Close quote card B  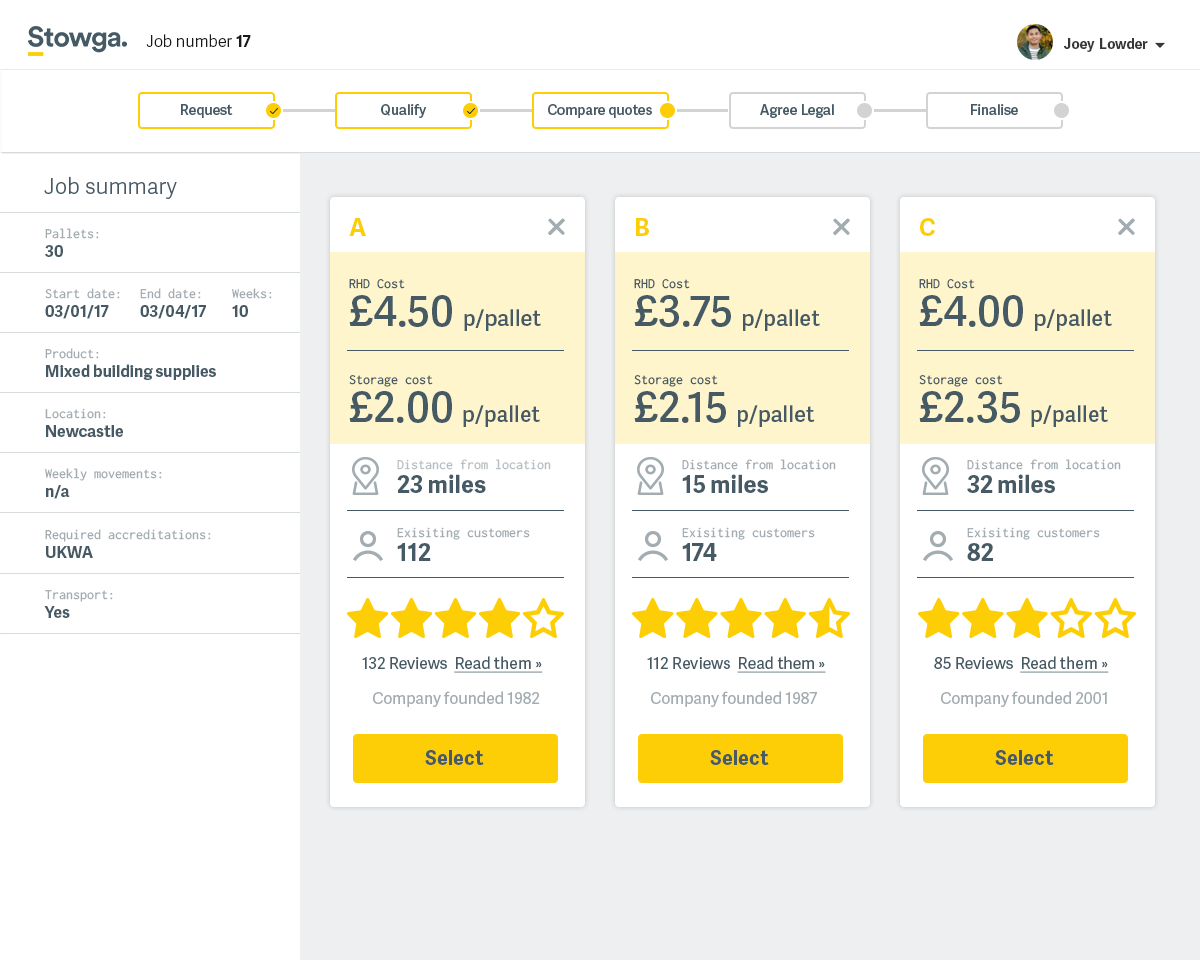(x=842, y=227)
